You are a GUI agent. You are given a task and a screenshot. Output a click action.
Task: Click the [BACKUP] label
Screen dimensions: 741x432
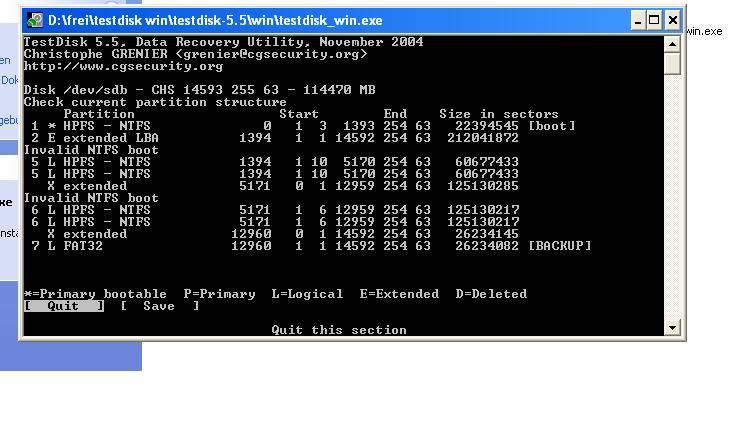(x=560, y=246)
